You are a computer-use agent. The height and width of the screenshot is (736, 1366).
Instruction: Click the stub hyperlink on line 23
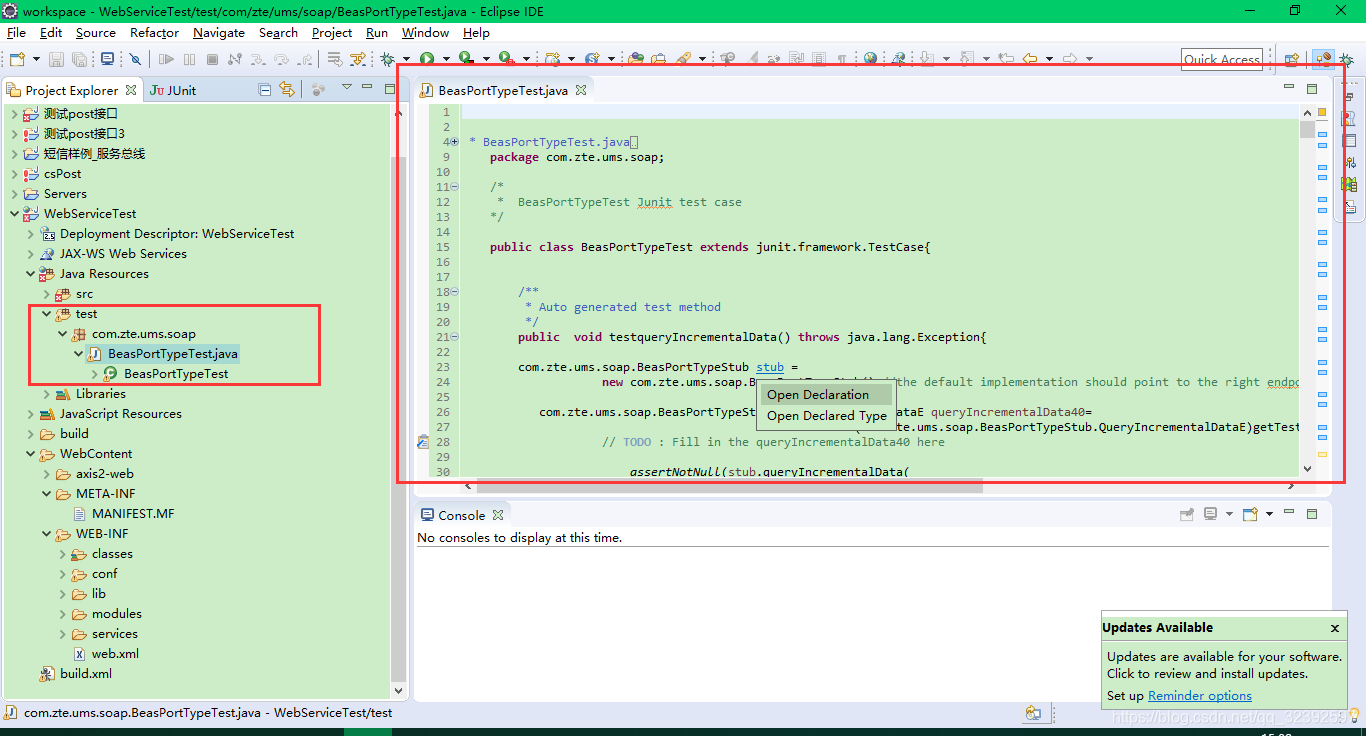pos(770,367)
